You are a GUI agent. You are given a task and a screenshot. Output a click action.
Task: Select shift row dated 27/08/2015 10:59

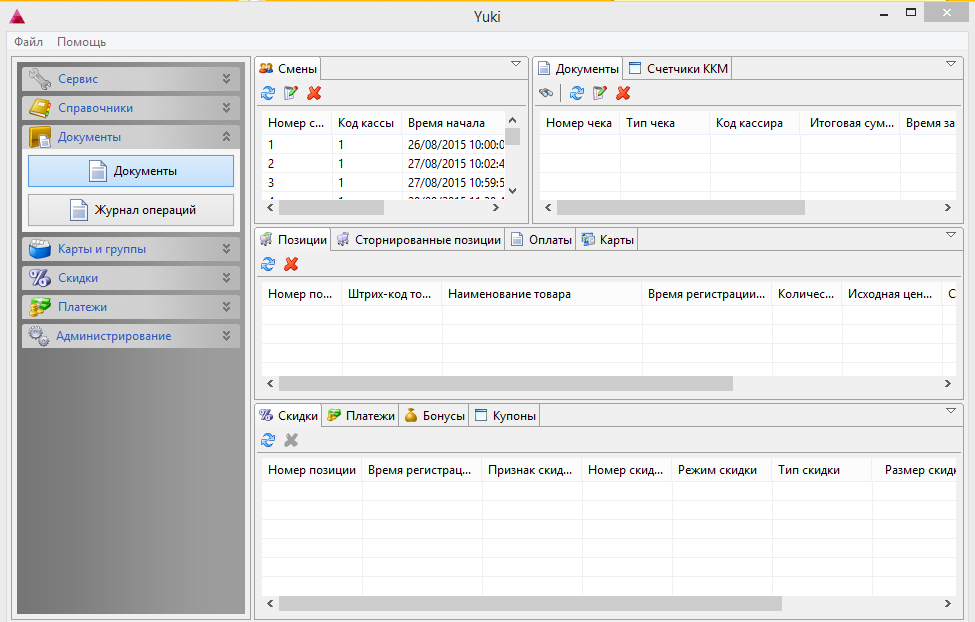tap(382, 183)
